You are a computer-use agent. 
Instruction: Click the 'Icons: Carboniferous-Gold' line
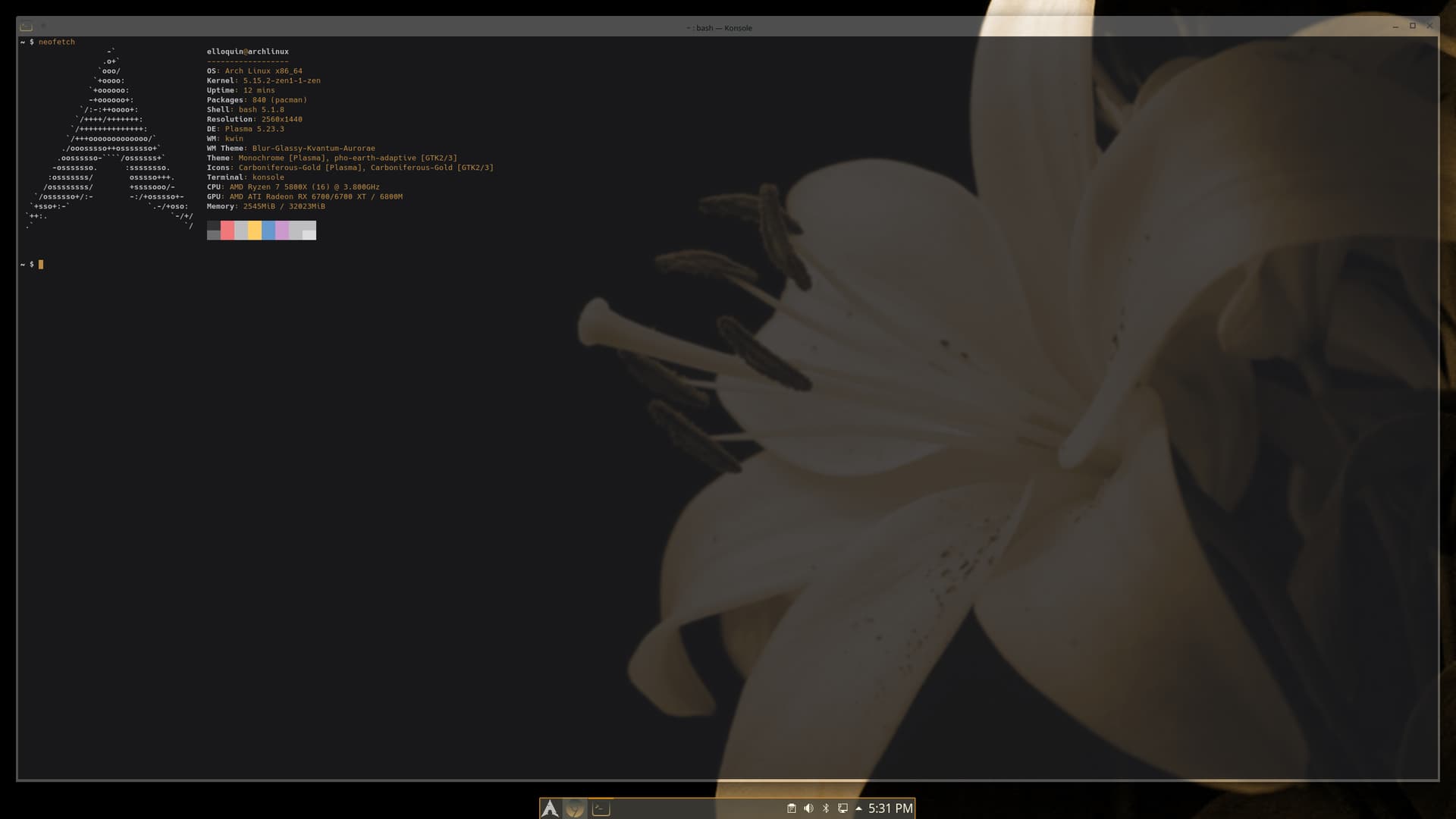[x=350, y=168]
